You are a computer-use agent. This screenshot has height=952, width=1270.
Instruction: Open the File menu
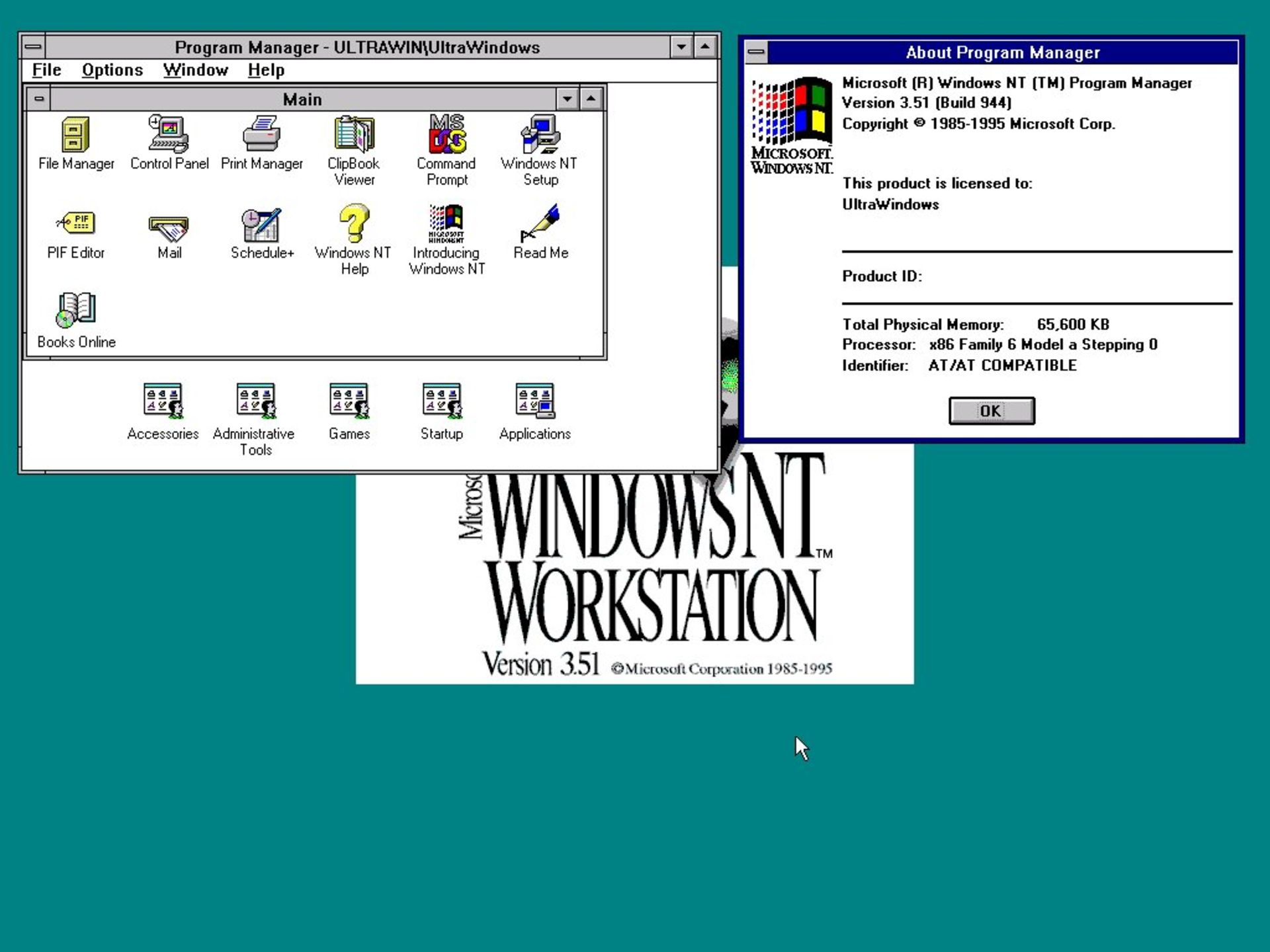click(x=46, y=69)
